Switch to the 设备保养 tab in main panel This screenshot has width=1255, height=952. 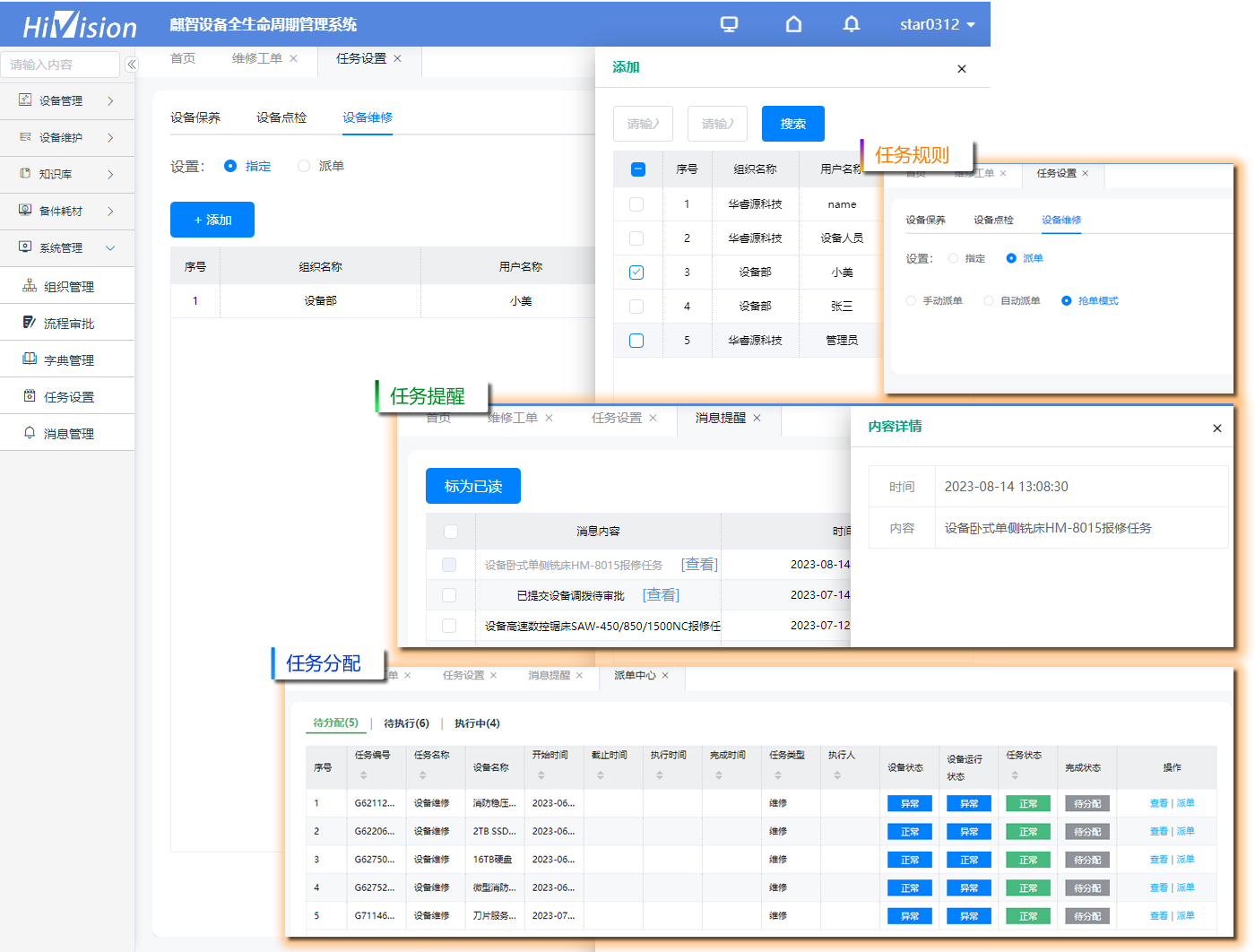click(195, 117)
